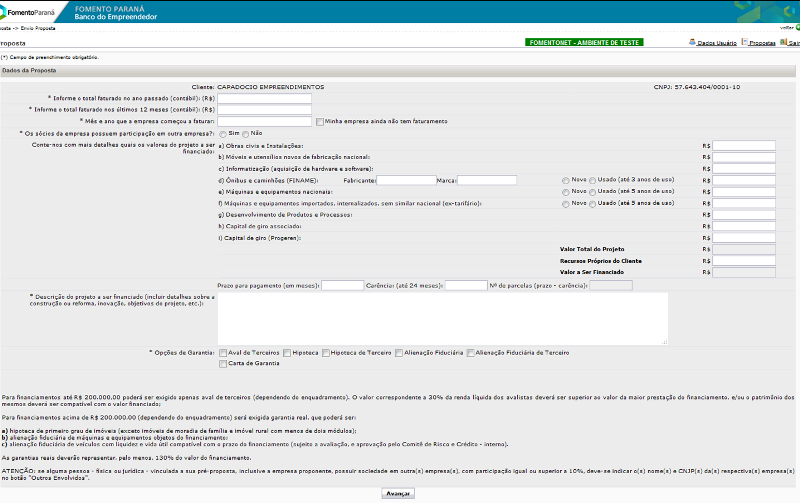The height and width of the screenshot is (503, 800).
Task: Focus the Recursos Próprios do Cliente field
Action: [x=744, y=261]
